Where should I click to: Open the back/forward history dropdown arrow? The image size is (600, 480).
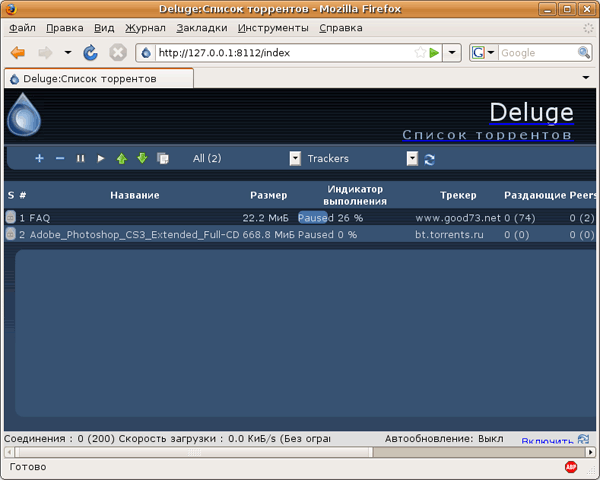click(x=68, y=52)
